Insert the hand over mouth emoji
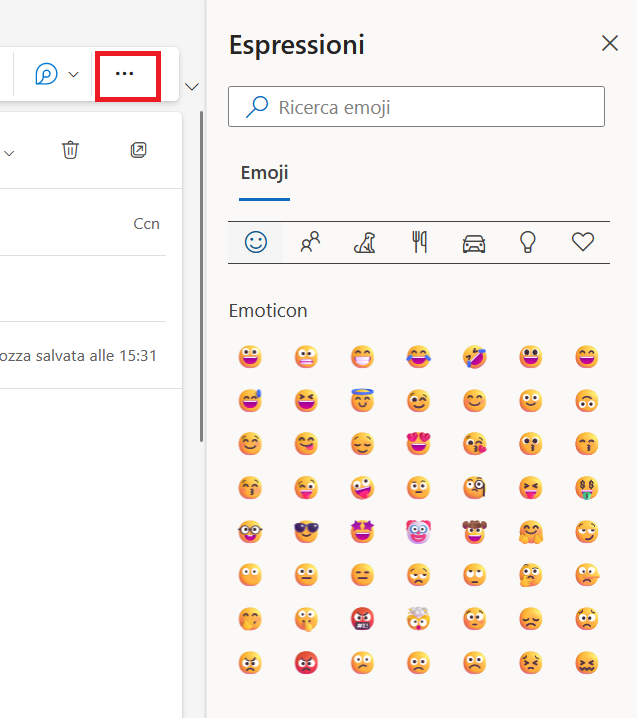This screenshot has height=718, width=637. [250, 619]
